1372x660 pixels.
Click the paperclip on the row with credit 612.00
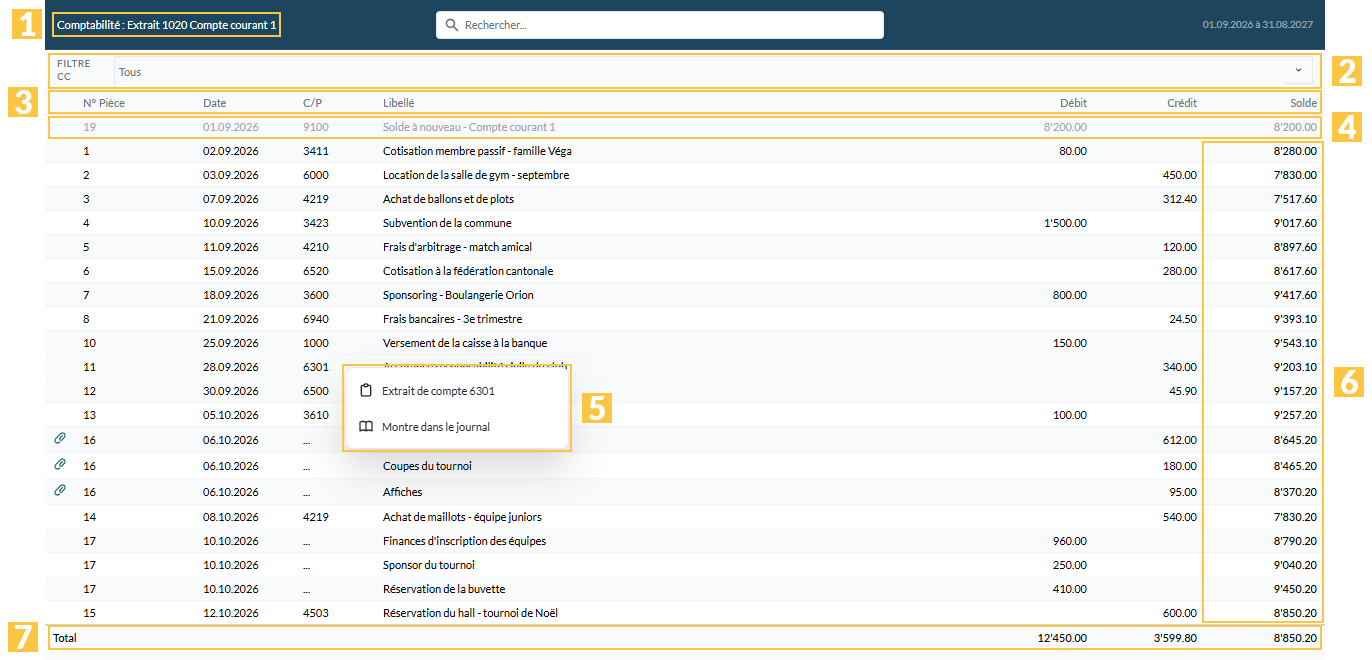click(60, 439)
